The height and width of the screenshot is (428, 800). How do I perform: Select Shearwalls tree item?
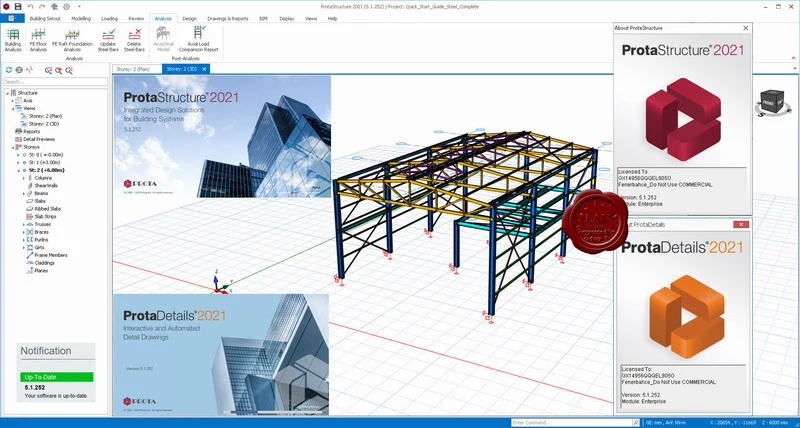(x=46, y=186)
